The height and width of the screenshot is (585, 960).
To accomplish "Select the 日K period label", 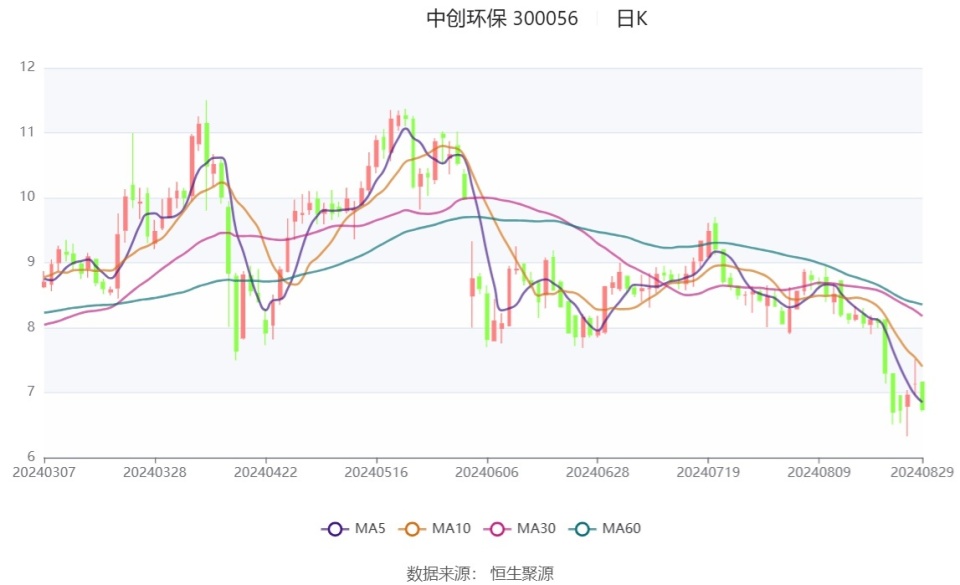I will [x=631, y=18].
